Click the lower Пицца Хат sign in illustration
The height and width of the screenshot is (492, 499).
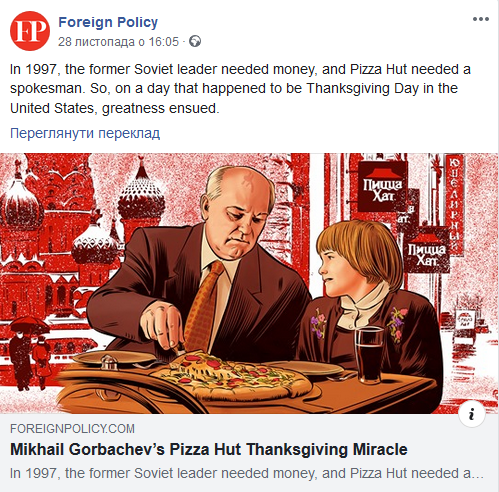pyautogui.click(x=427, y=250)
